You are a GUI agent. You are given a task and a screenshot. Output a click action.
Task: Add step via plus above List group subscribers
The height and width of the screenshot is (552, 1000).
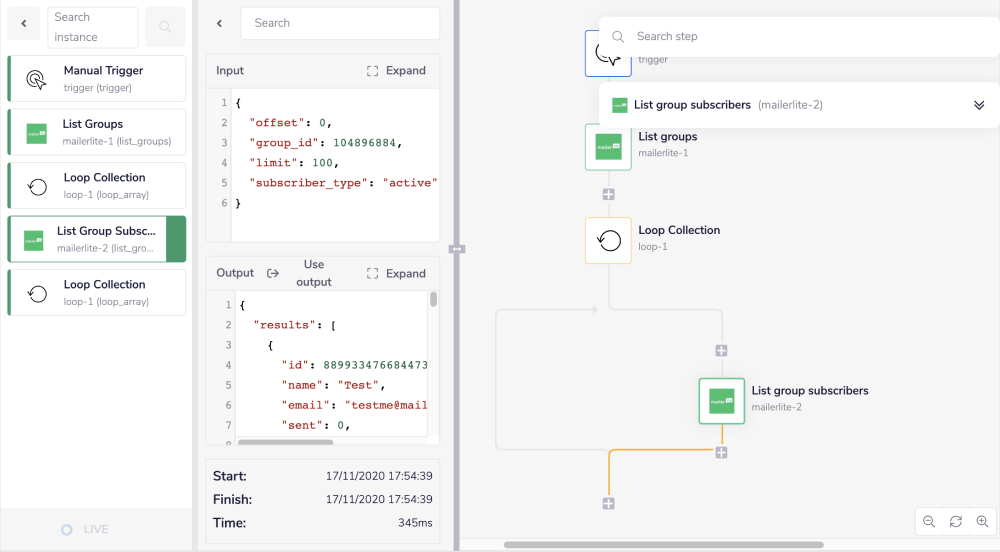(x=721, y=350)
